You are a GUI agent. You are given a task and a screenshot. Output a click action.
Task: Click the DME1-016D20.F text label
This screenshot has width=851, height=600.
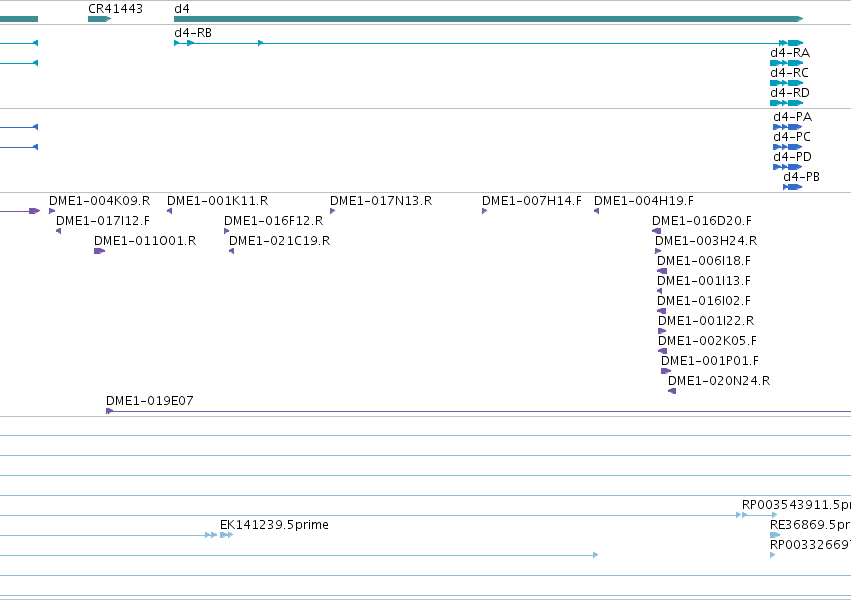pyautogui.click(x=702, y=221)
